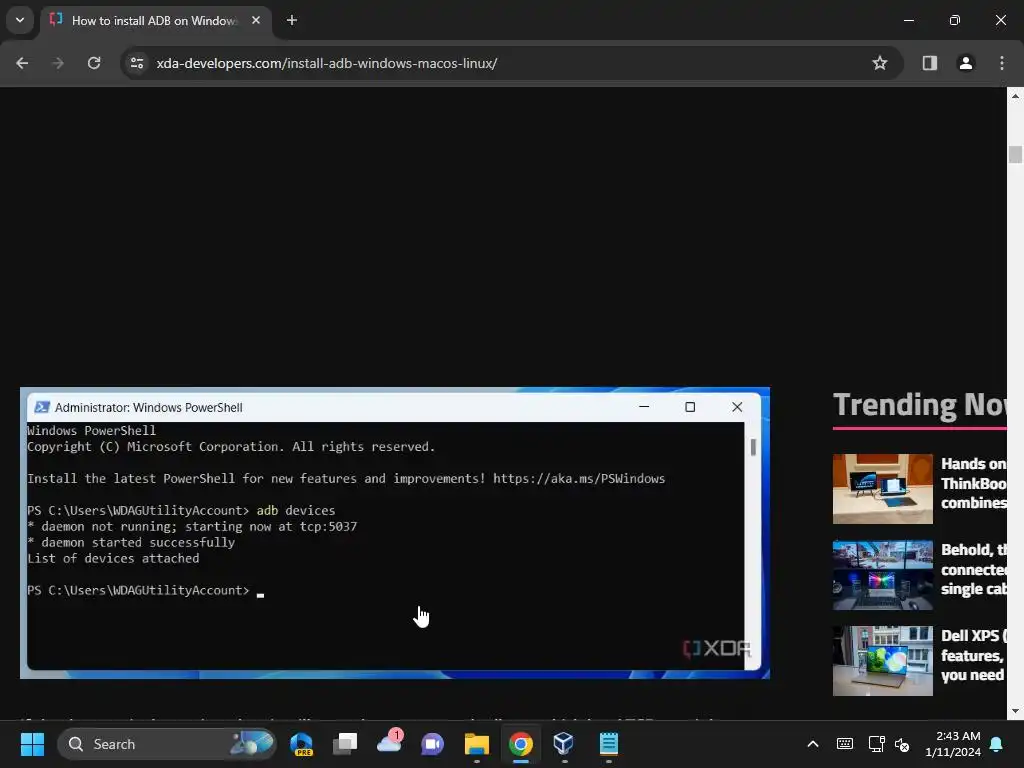View site information icon in address bar
1024x768 pixels.
pyautogui.click(x=137, y=63)
